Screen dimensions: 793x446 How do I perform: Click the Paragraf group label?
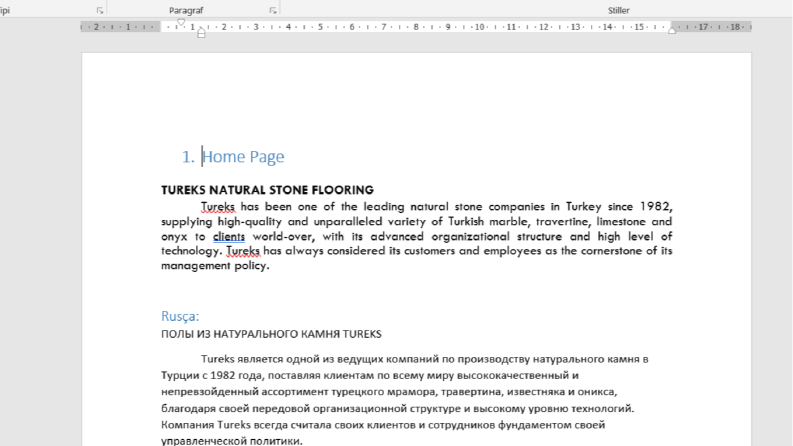[186, 11]
